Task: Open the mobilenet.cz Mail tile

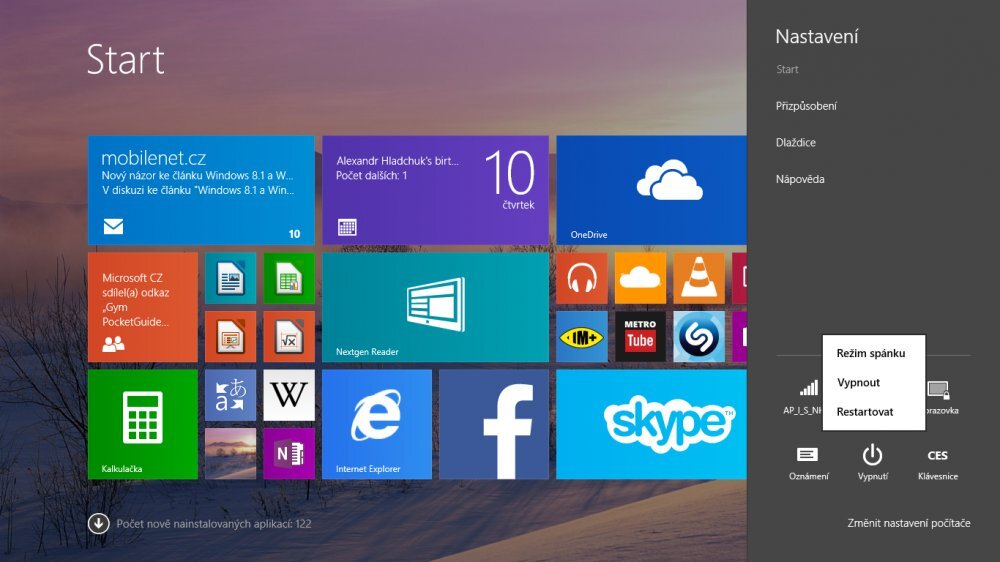Action: pos(201,190)
